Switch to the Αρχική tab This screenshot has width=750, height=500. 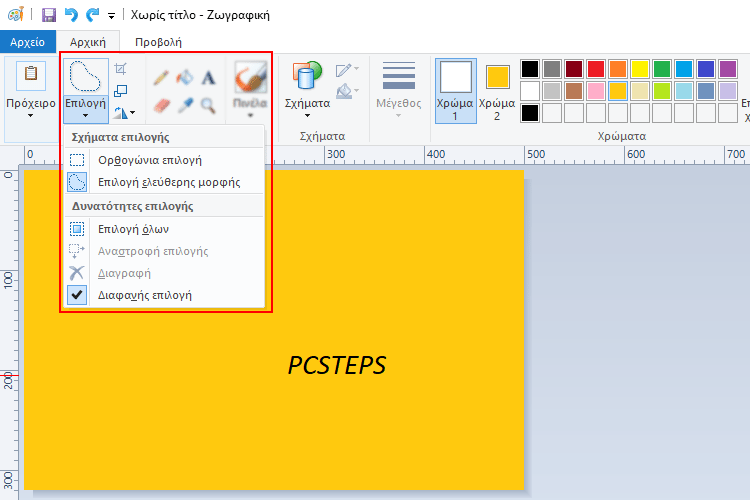pos(88,42)
